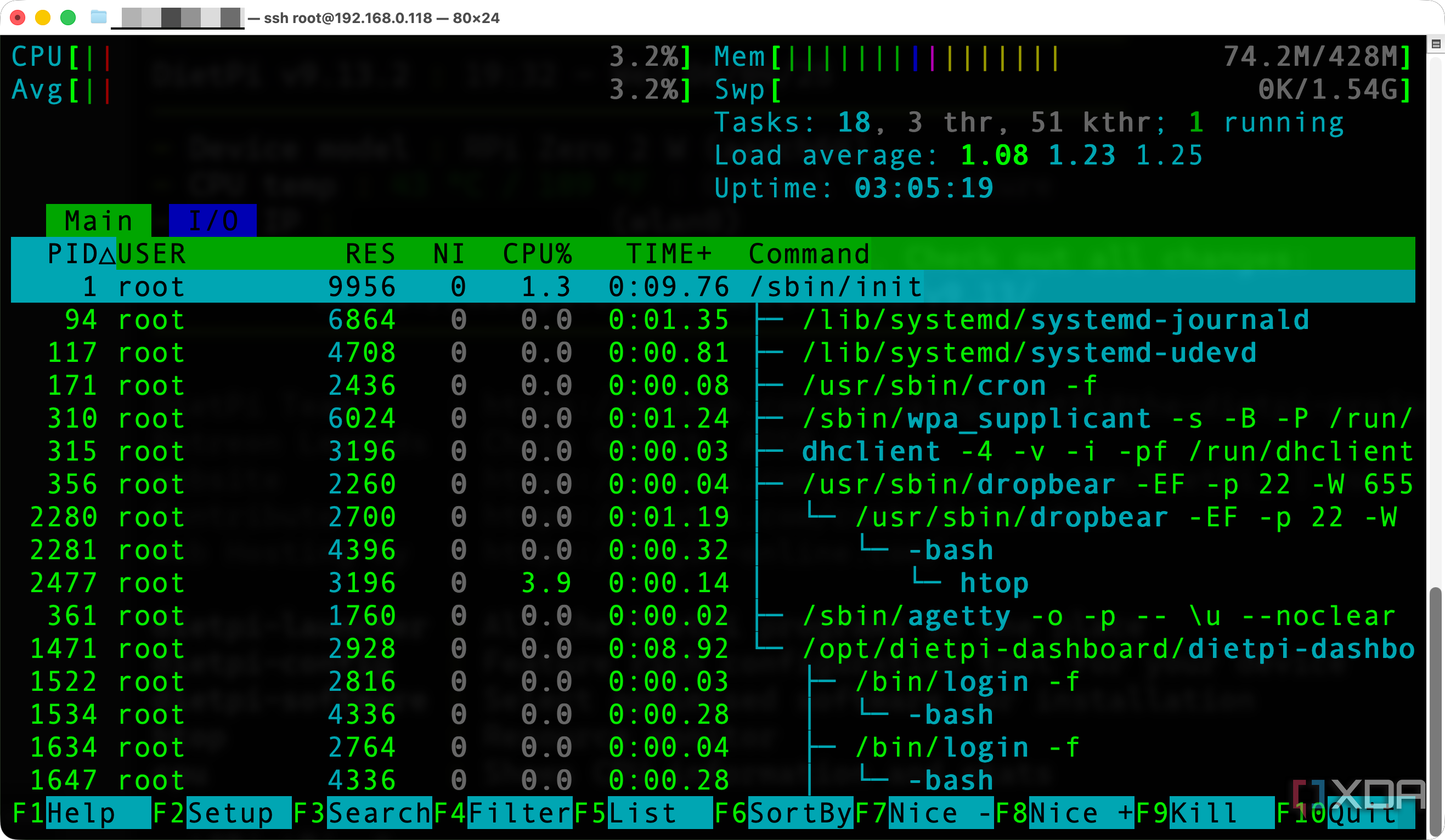This screenshot has height=840, width=1445.
Task: Select the dhclient process row
Action: point(713,451)
